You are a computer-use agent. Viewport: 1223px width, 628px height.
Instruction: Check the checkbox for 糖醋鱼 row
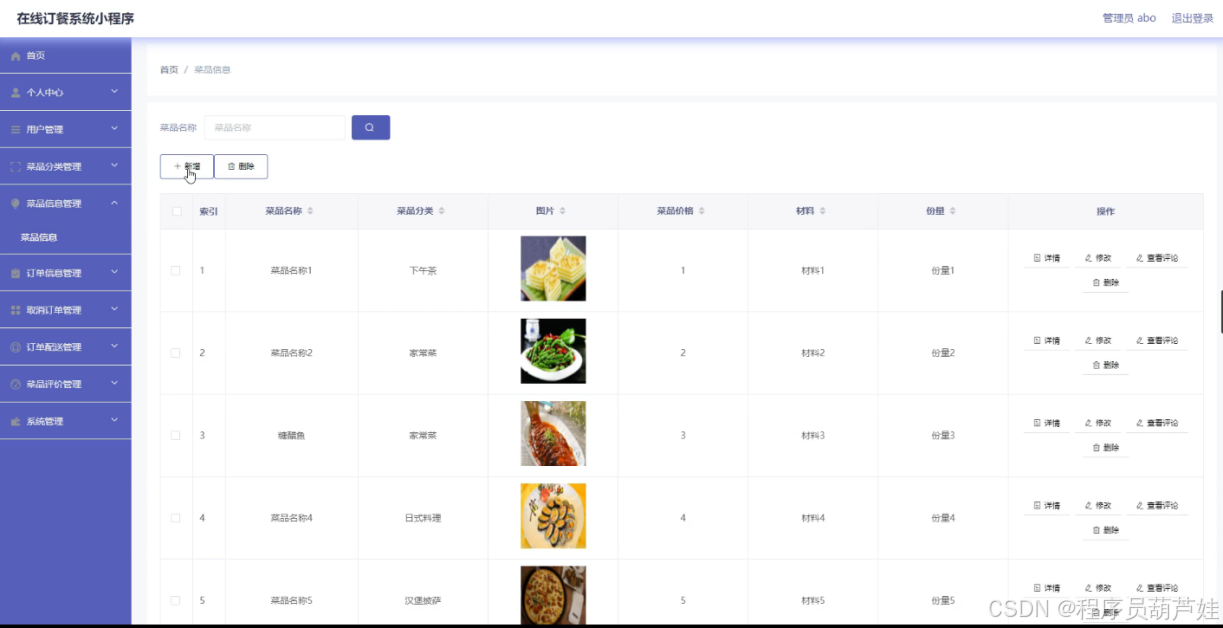point(176,436)
